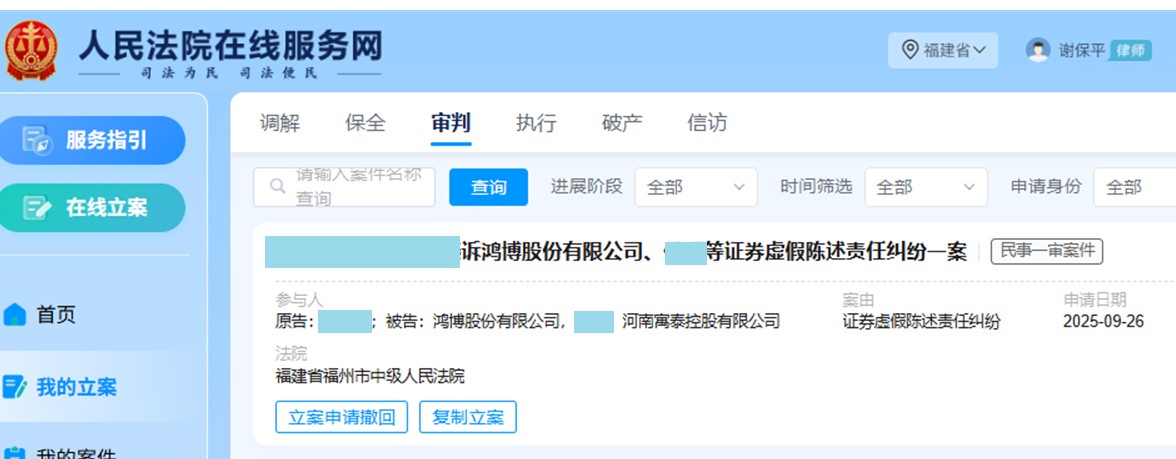The height and width of the screenshot is (459, 1176).
Task: Switch to the 执行 tab
Action: (536, 123)
